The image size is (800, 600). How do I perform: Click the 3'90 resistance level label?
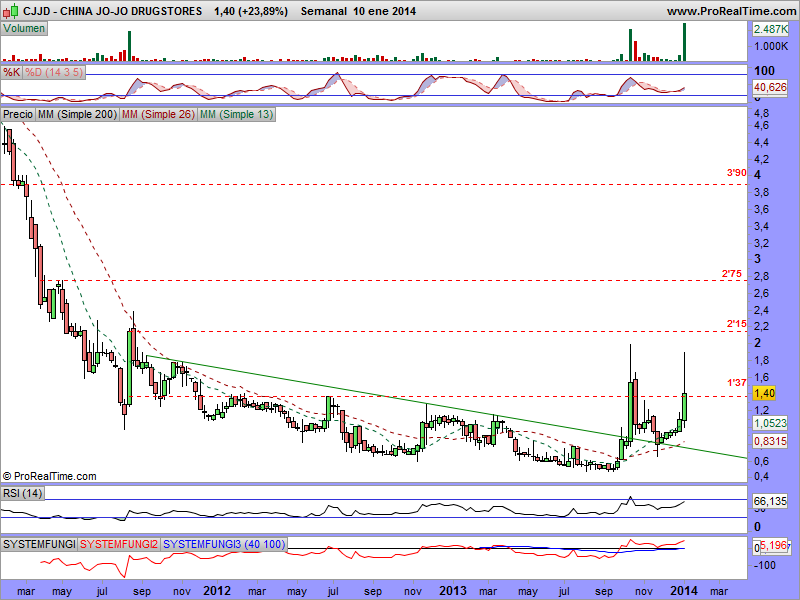(x=736, y=173)
